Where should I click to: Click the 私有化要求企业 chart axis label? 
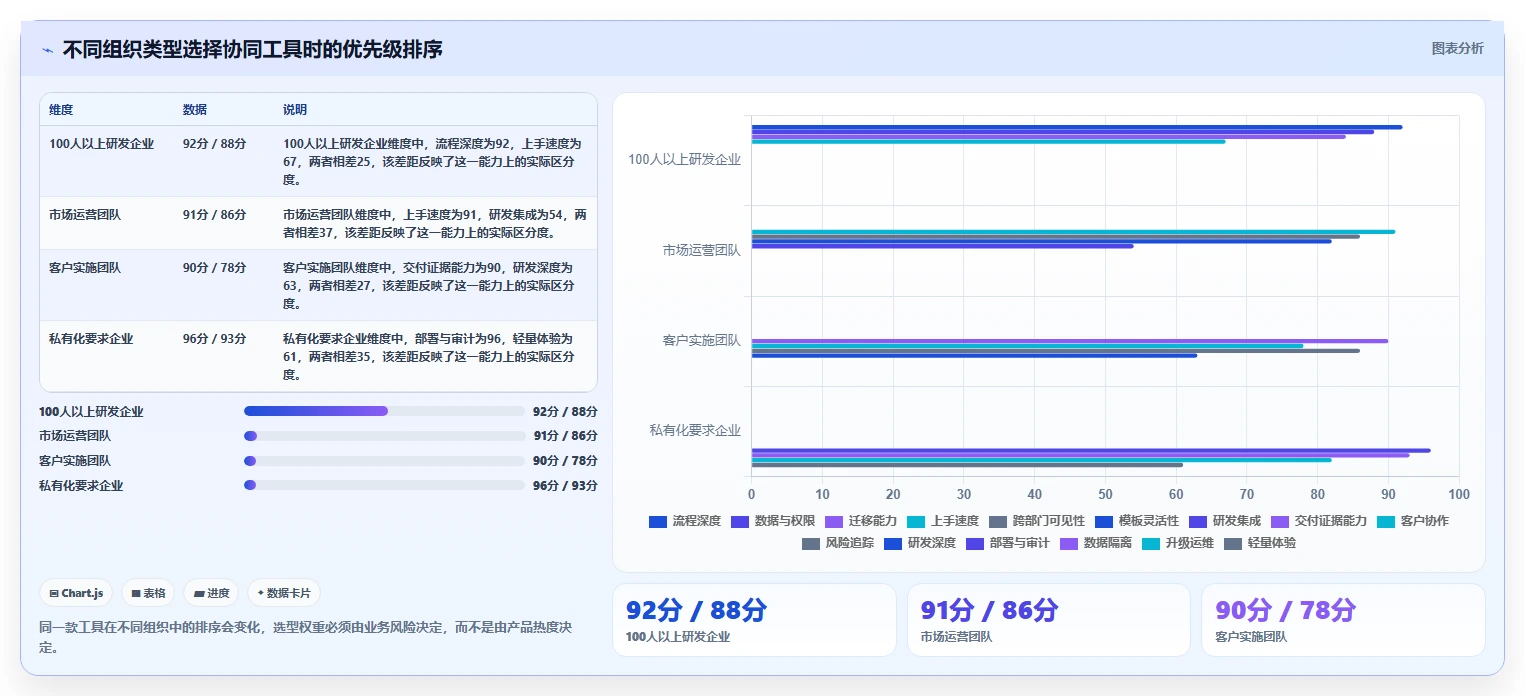pyautogui.click(x=695, y=430)
